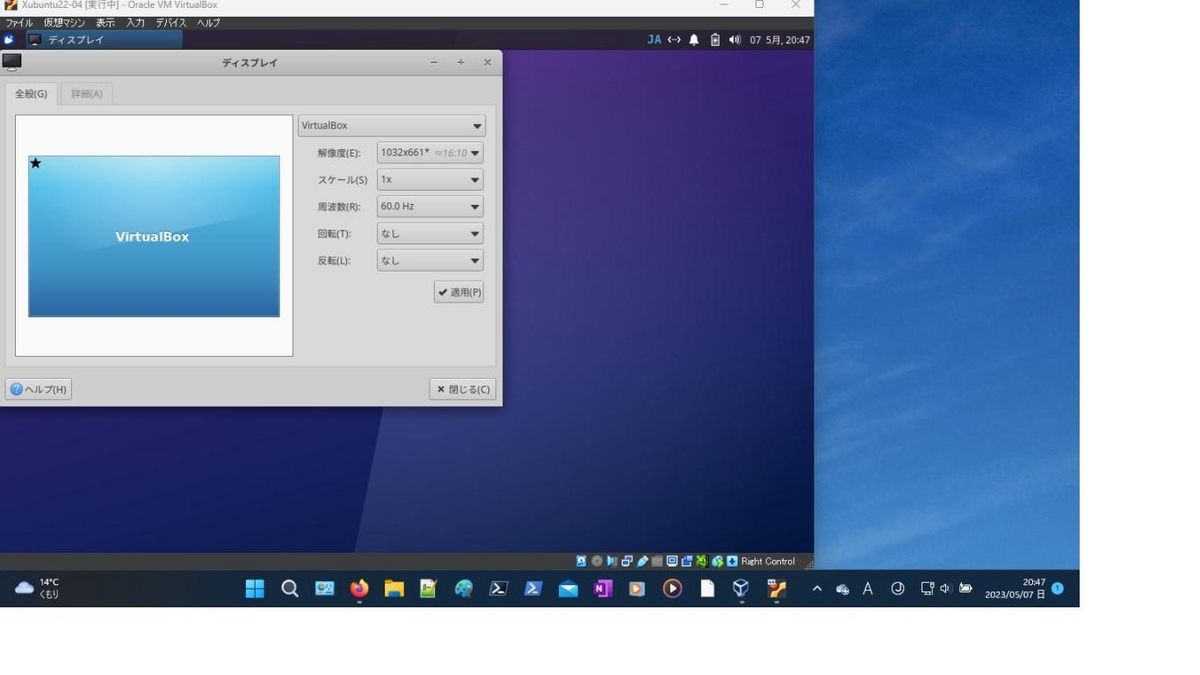Open the 回転 rotation dropdown
Screen dimensions: 1200x675
(x=430, y=234)
